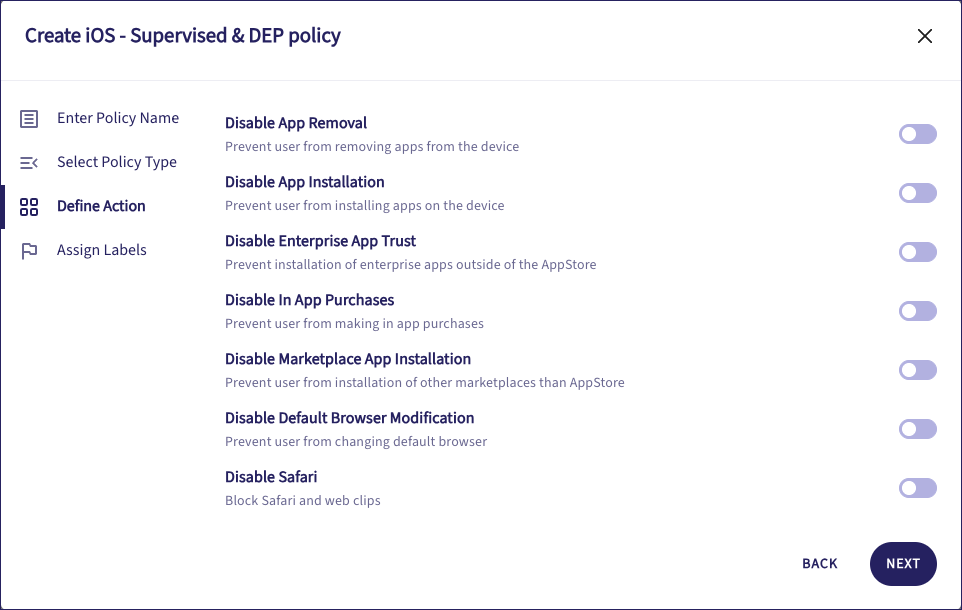Click the Select Policy Type step icon
Viewport: 962px width, 610px height.
[29, 163]
